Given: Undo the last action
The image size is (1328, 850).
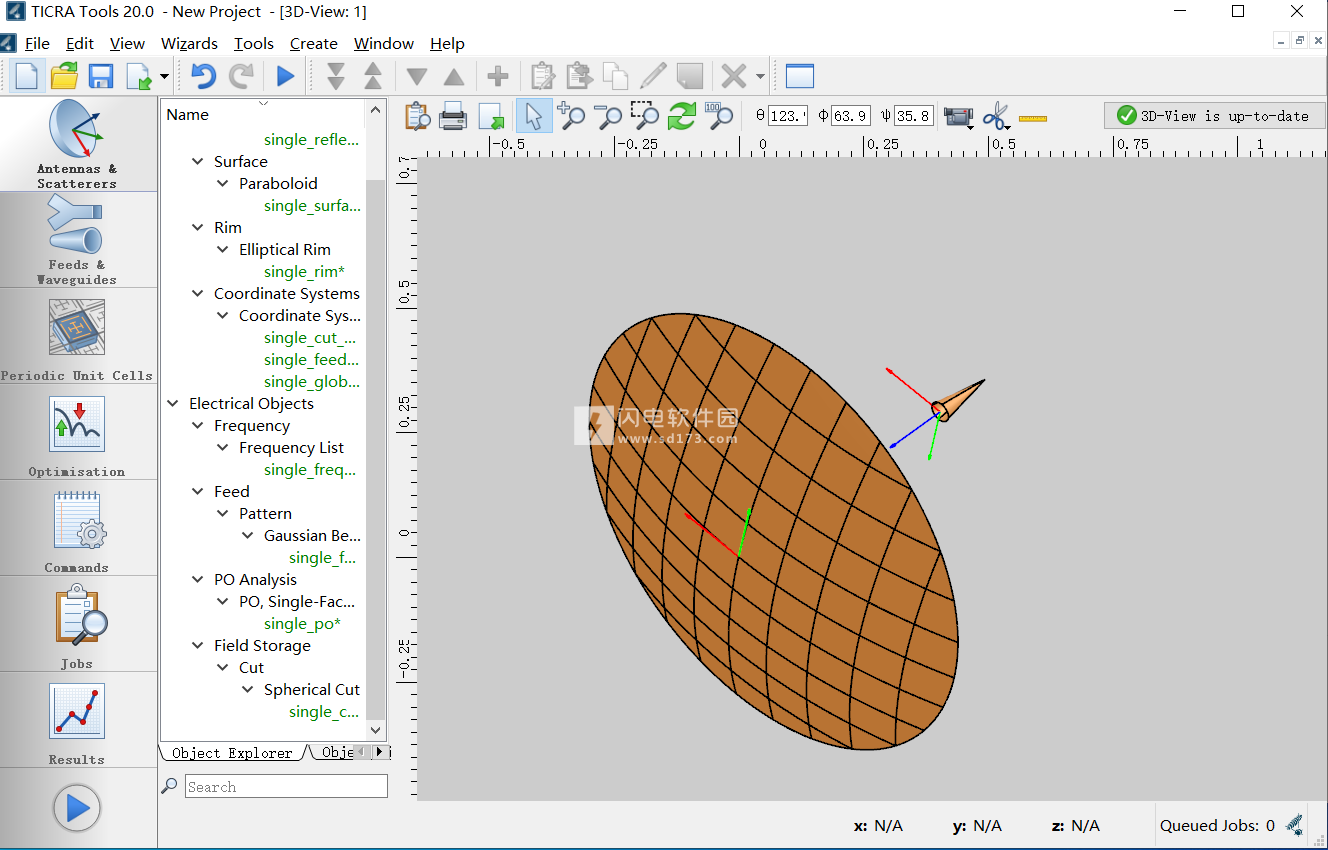Looking at the screenshot, I should coord(203,76).
